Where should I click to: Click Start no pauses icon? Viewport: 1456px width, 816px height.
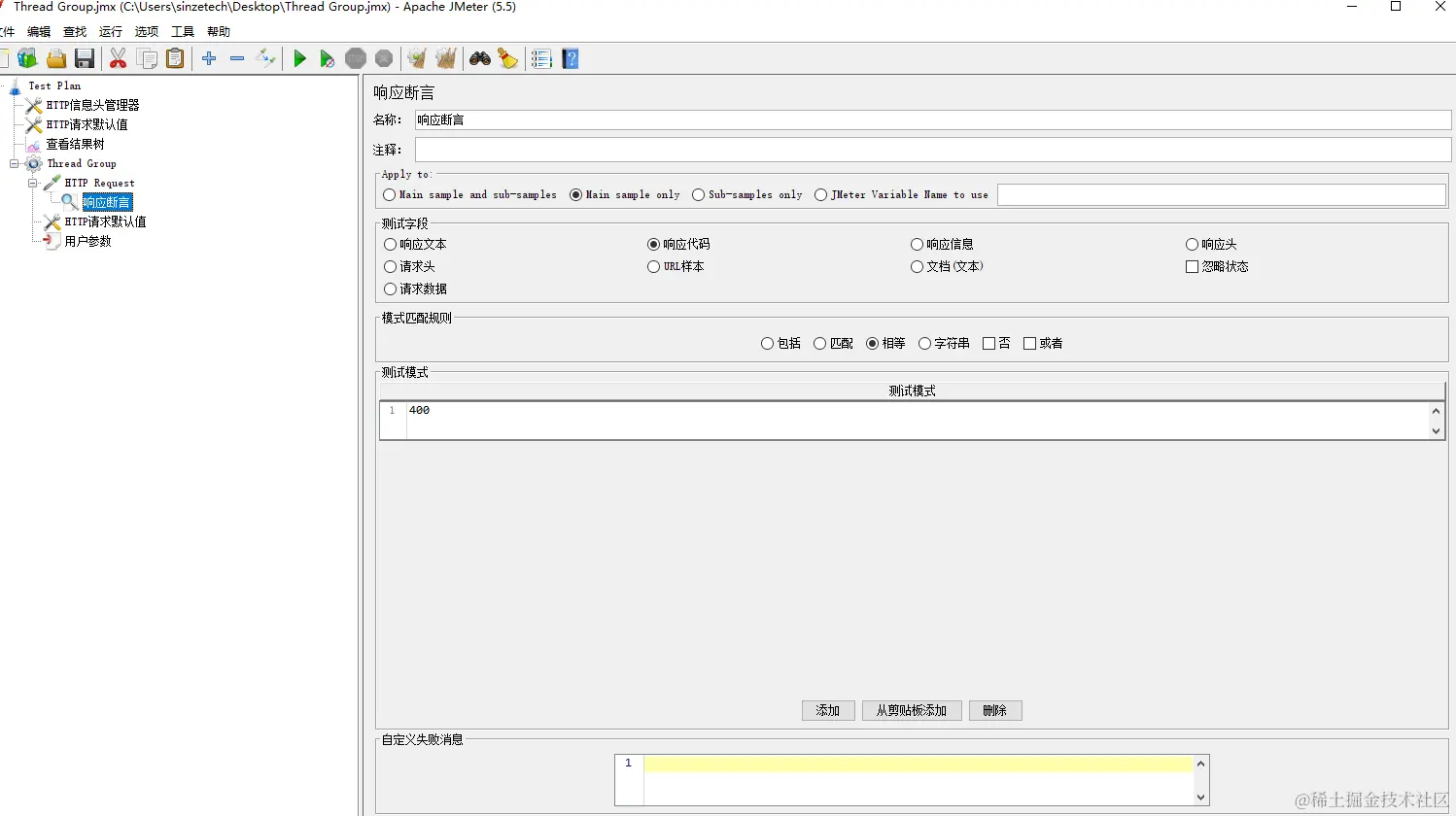tap(328, 59)
